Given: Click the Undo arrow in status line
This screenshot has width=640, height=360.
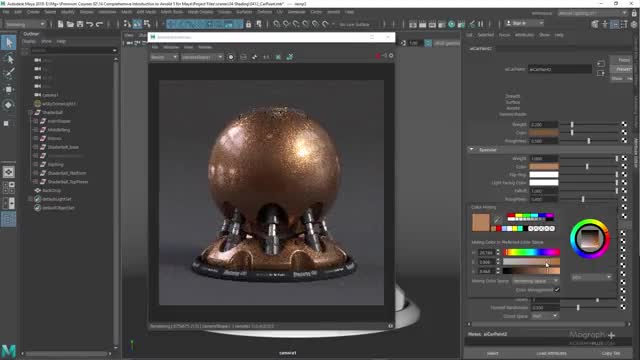Looking at the screenshot, I should click(90, 24).
